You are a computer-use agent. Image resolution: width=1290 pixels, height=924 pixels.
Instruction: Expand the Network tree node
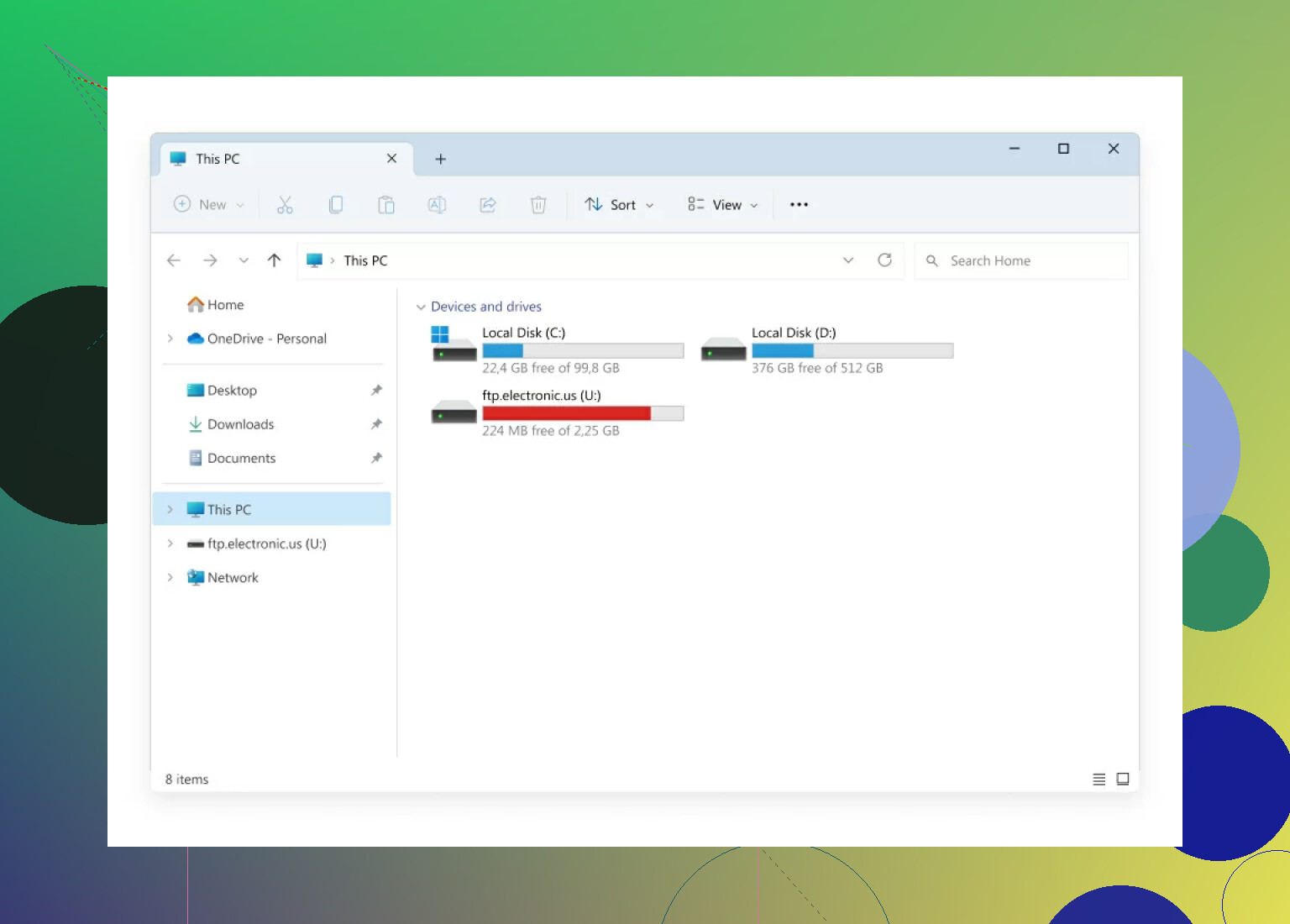(170, 578)
